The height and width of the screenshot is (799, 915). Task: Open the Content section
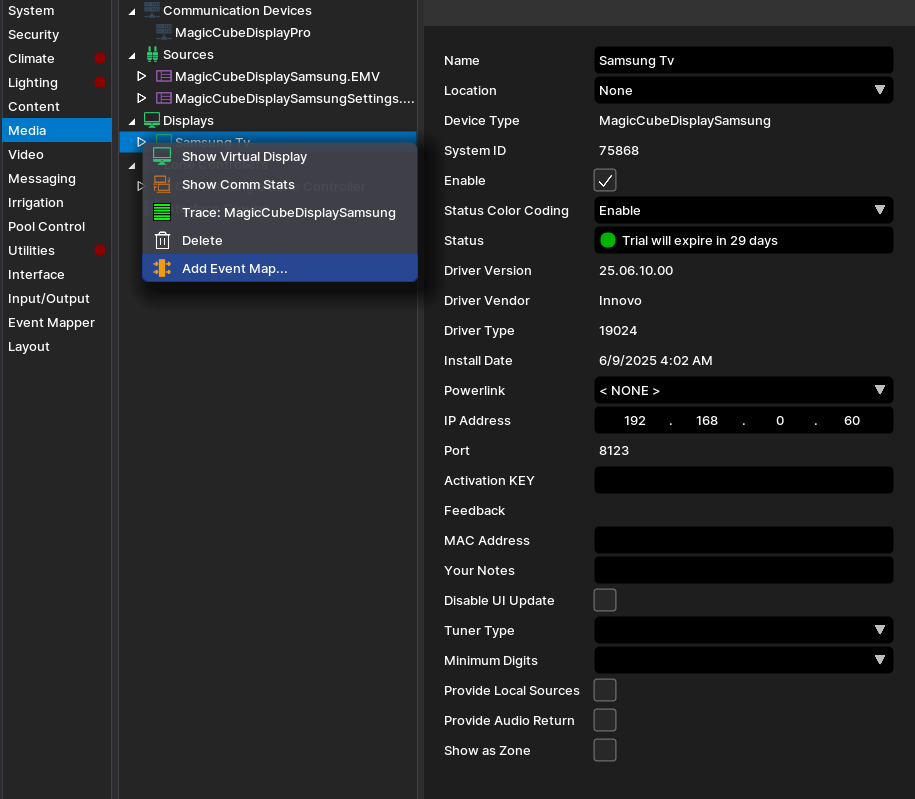coord(57,106)
